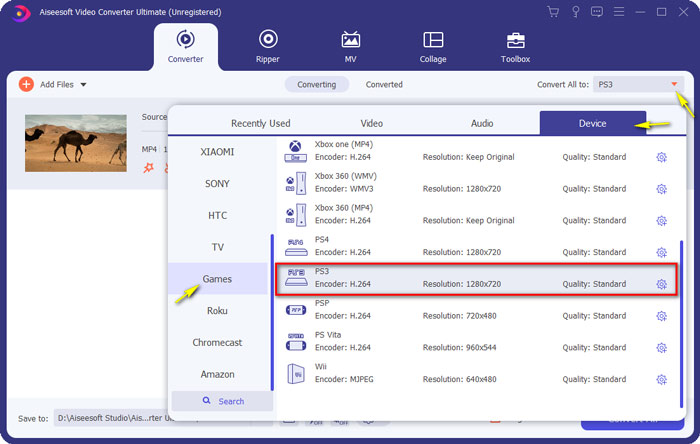The height and width of the screenshot is (444, 700).
Task: Click the PS Vita handheld icon
Action: [x=296, y=342]
